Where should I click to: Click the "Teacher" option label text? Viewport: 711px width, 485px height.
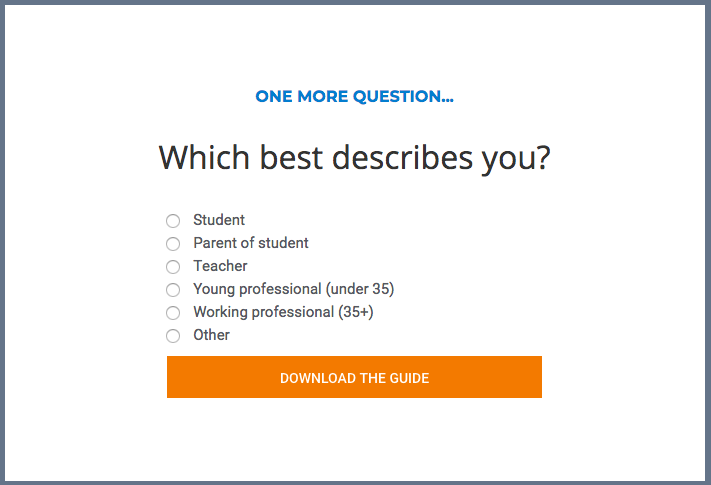220,266
